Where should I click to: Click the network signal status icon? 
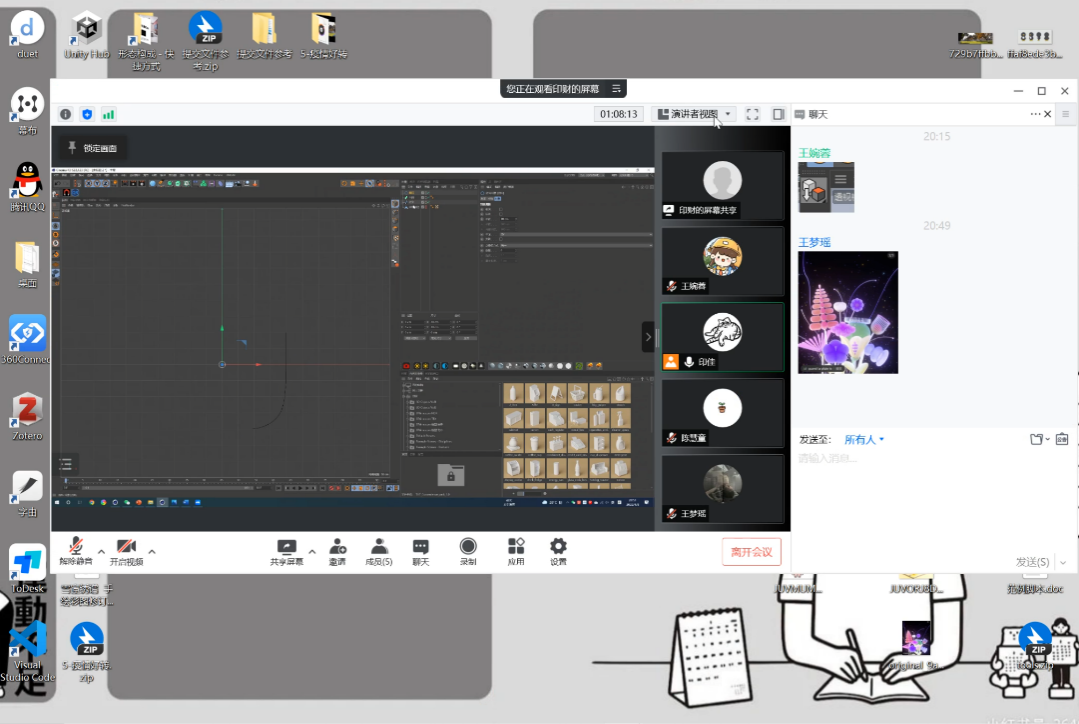[108, 114]
